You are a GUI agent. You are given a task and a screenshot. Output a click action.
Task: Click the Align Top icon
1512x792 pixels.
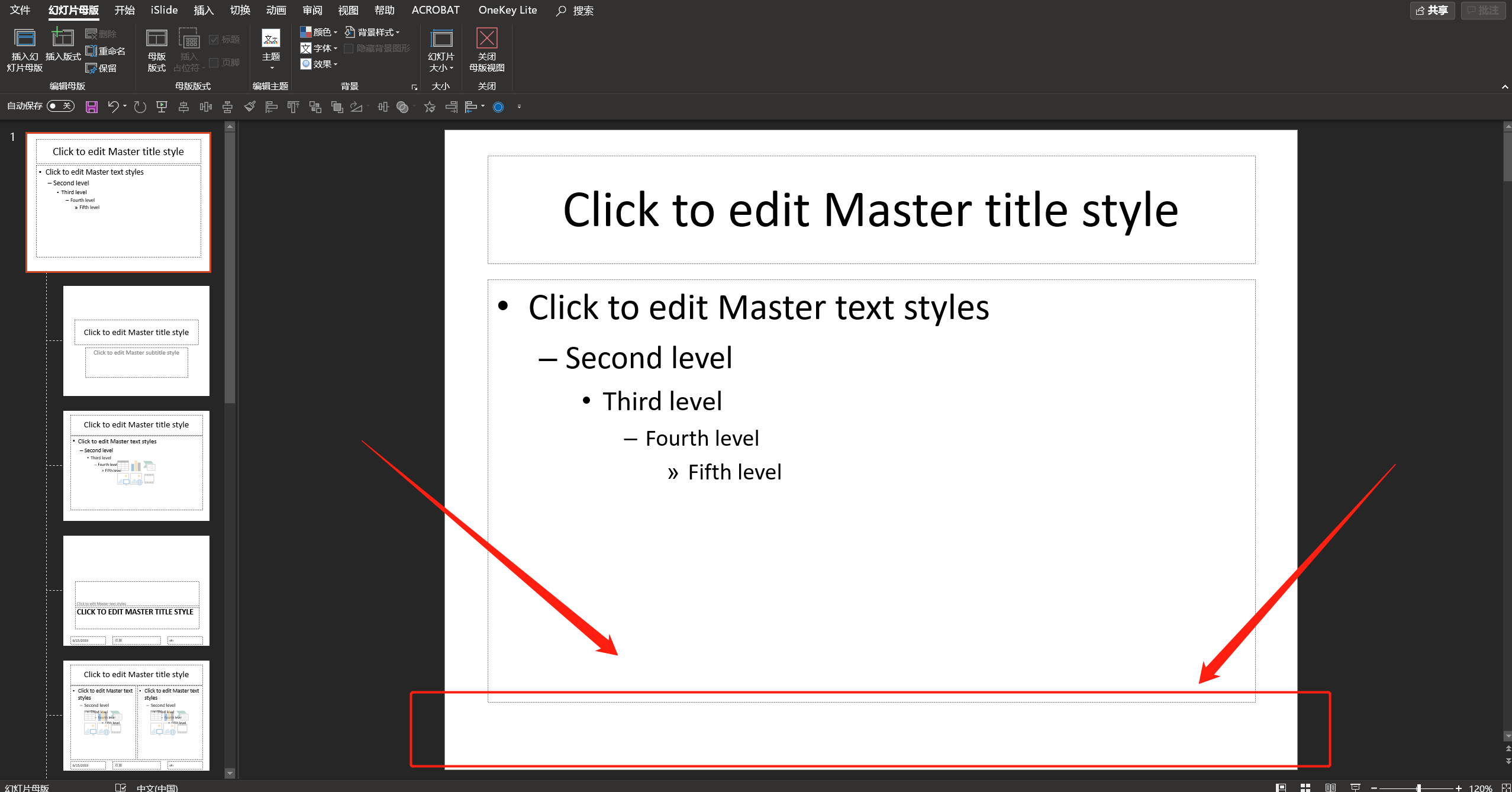(293, 107)
